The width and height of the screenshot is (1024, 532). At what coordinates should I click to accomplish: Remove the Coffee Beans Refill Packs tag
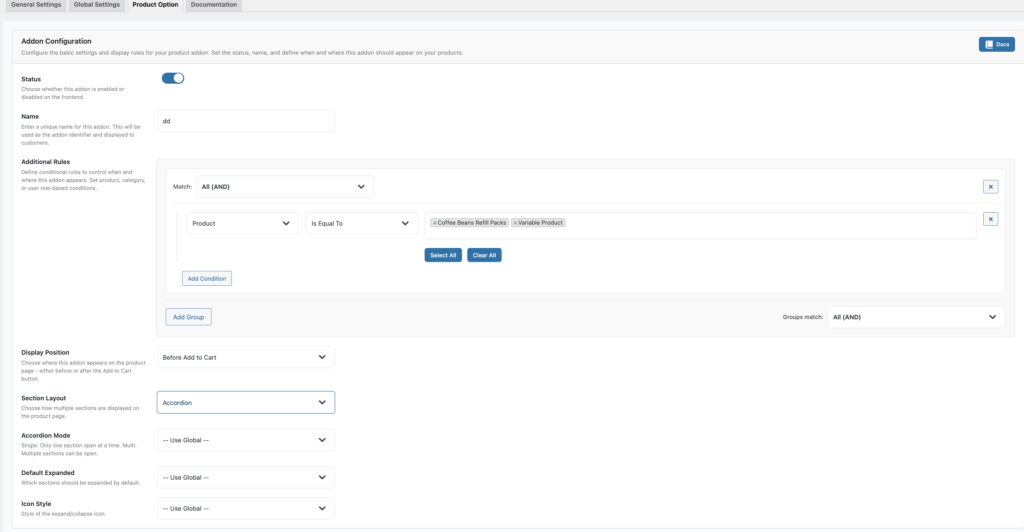pos(435,223)
